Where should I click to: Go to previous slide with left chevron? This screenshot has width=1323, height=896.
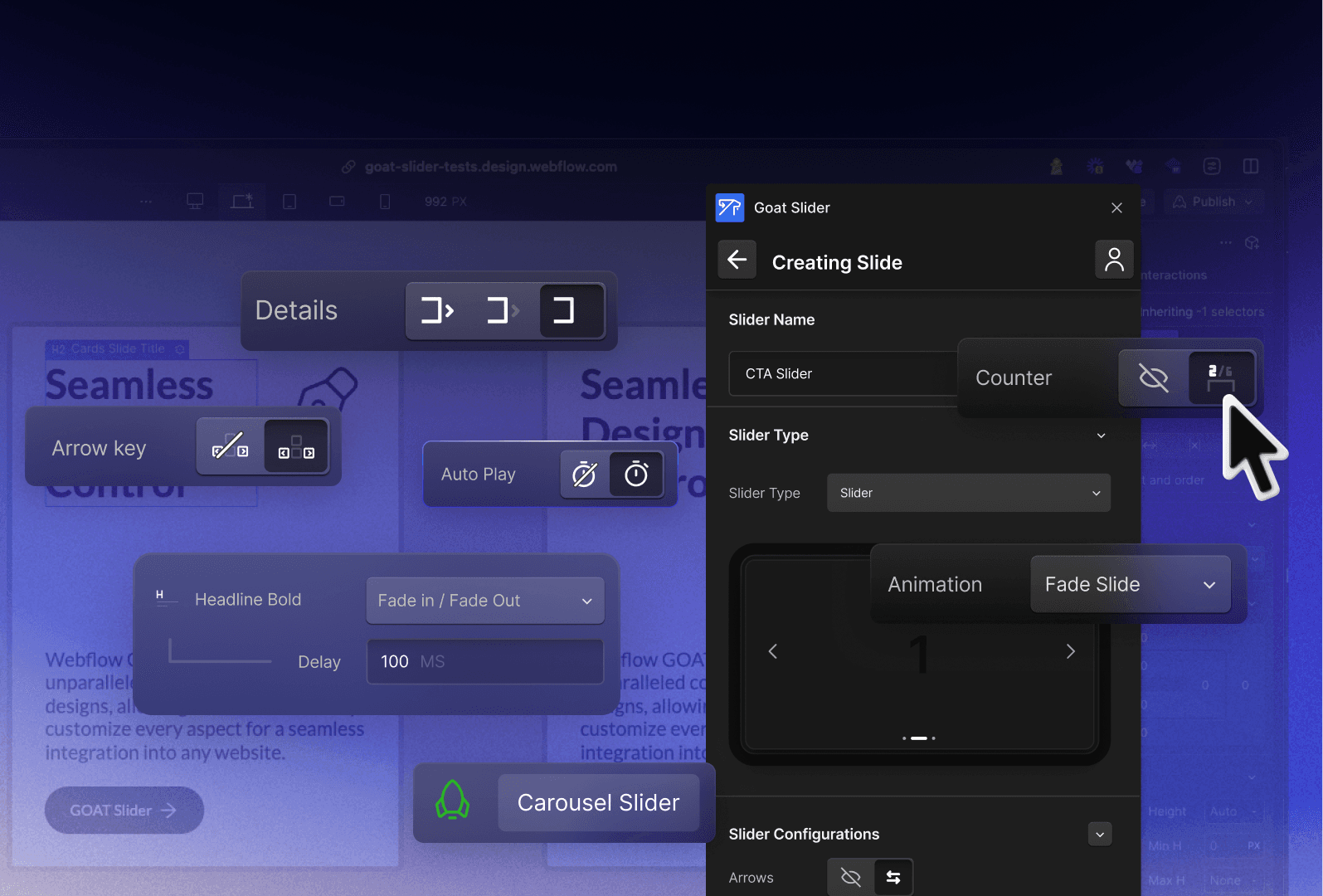point(773,651)
